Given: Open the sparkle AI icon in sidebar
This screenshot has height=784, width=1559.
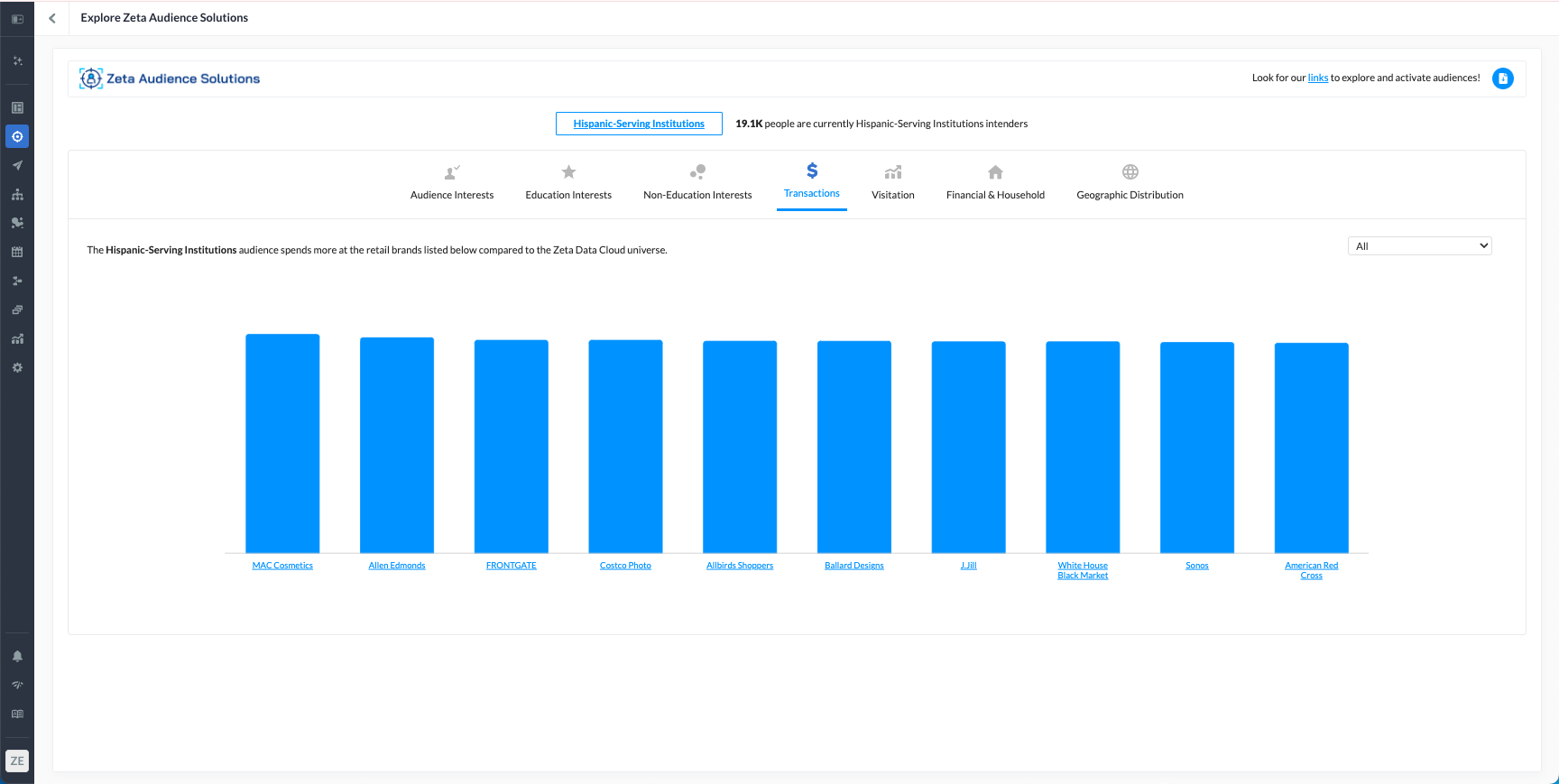Looking at the screenshot, I should 17,61.
